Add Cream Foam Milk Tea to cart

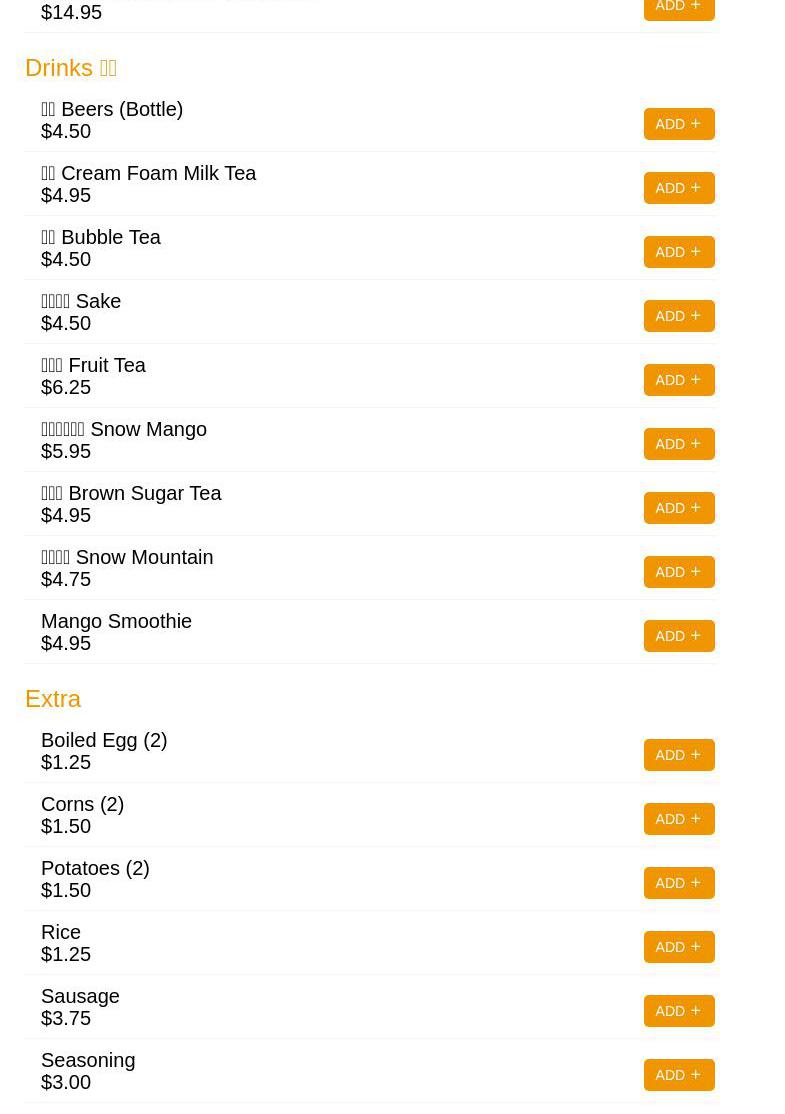click(x=678, y=188)
